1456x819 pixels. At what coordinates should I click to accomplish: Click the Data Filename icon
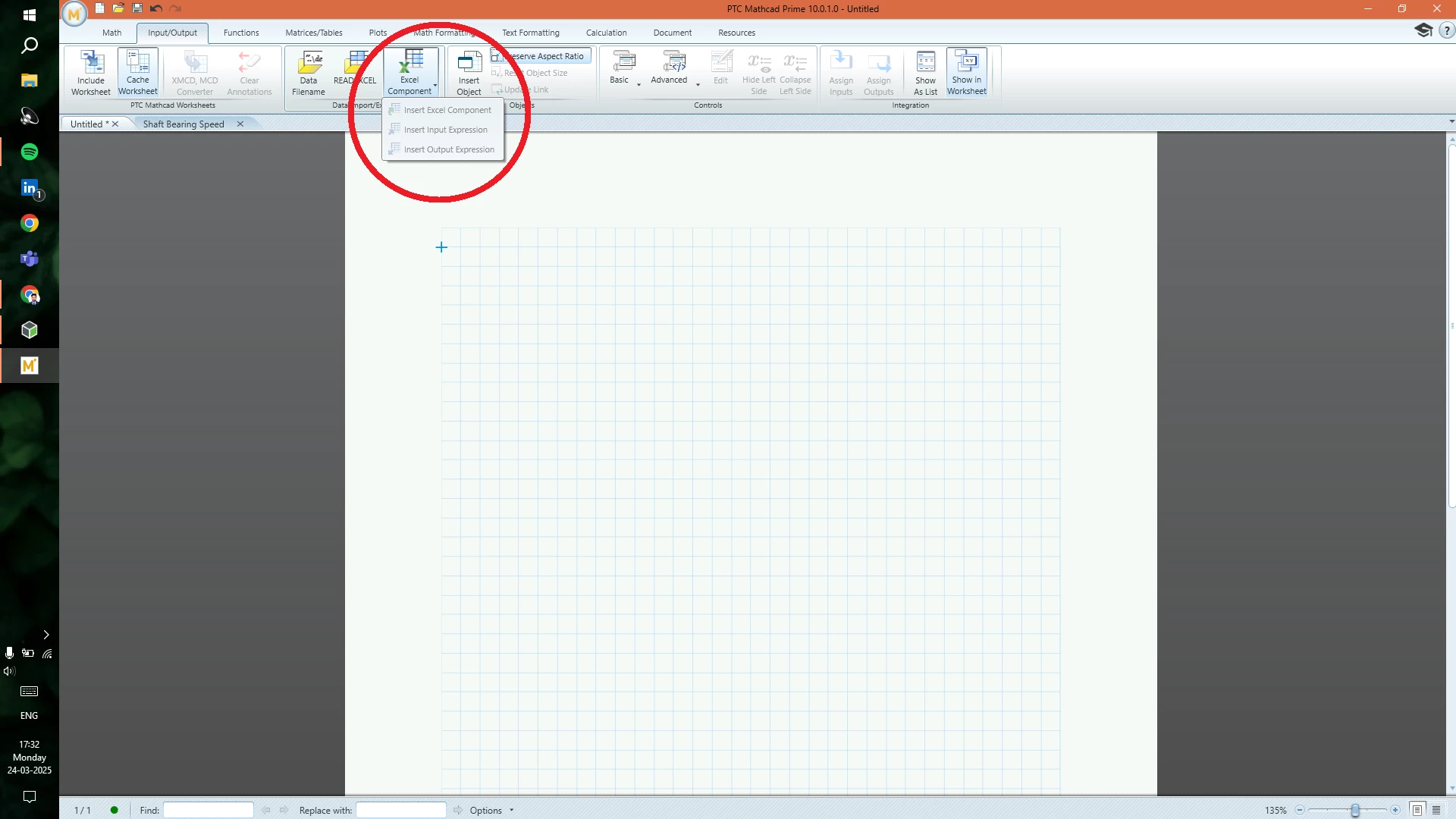(x=308, y=72)
